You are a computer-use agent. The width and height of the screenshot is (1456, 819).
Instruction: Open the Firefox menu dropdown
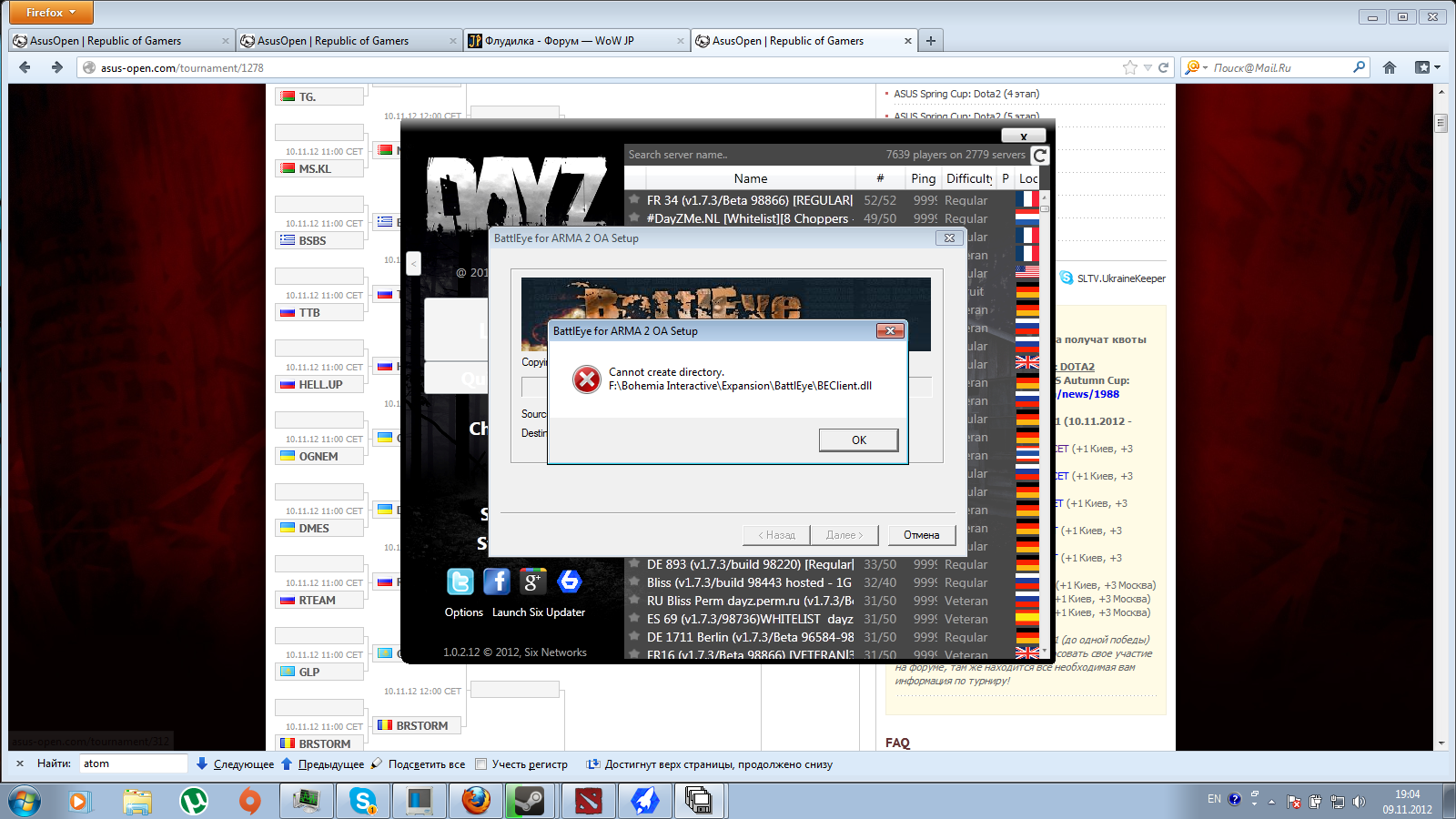[x=51, y=13]
